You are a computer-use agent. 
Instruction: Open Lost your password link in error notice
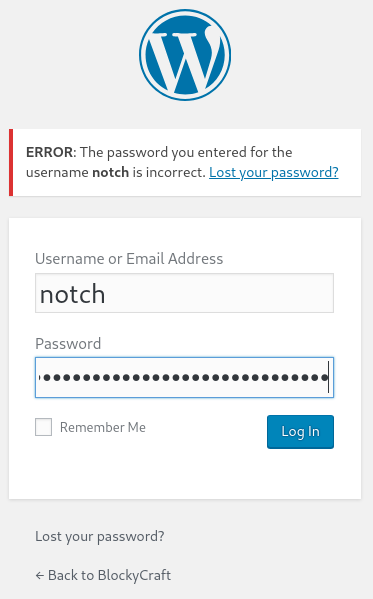tap(274, 172)
